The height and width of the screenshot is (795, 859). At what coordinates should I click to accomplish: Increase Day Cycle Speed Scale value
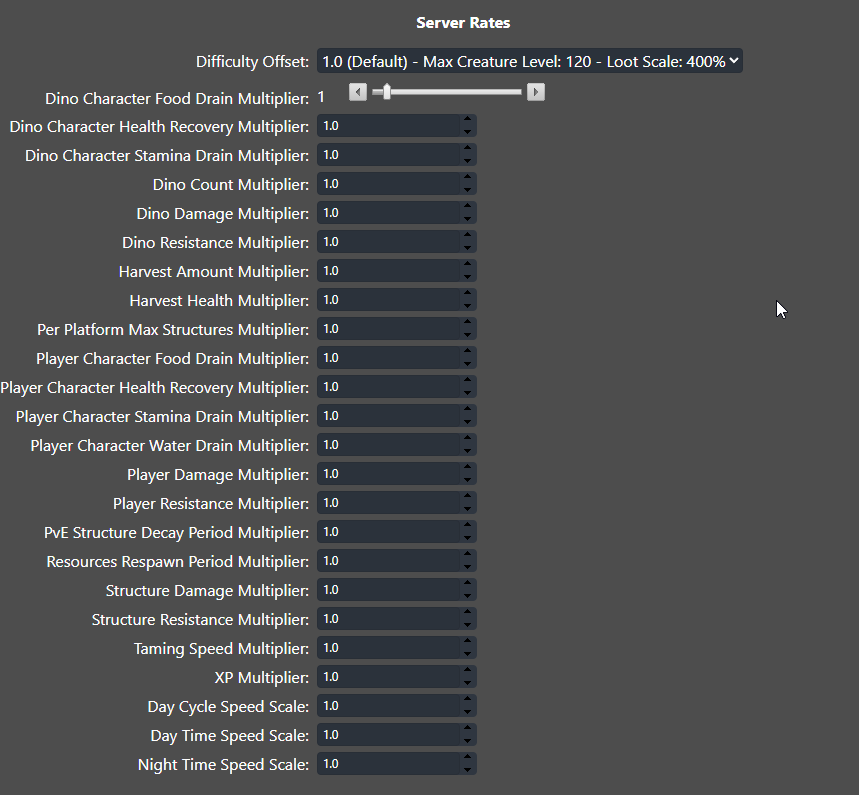(x=467, y=701)
